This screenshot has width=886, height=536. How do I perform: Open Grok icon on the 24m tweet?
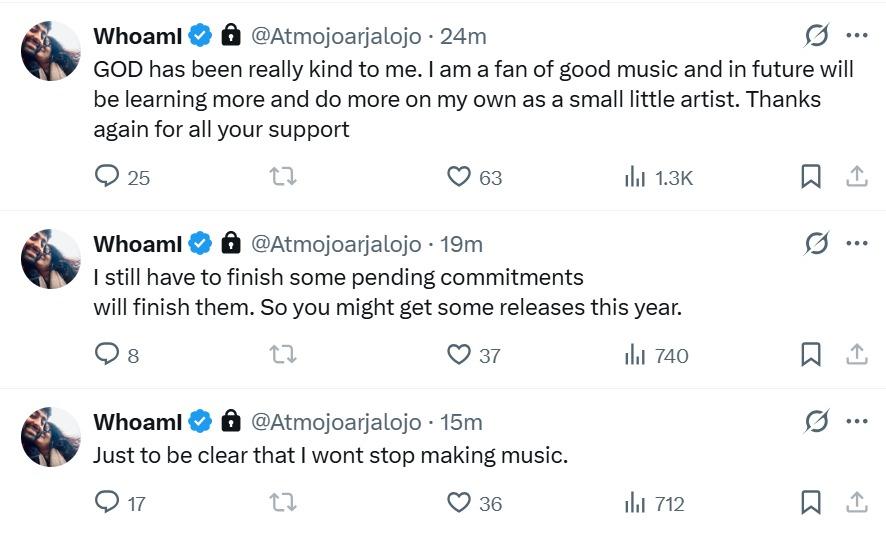click(817, 36)
